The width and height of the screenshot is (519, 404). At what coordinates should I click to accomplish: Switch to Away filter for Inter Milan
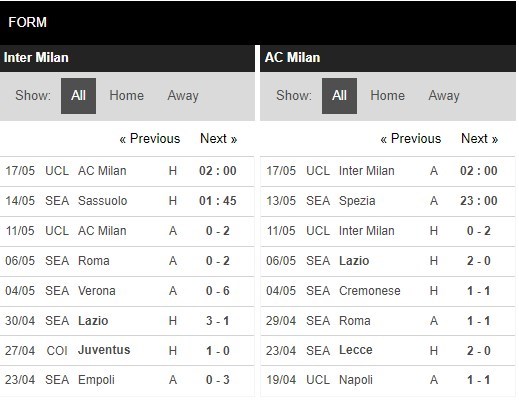[183, 96]
